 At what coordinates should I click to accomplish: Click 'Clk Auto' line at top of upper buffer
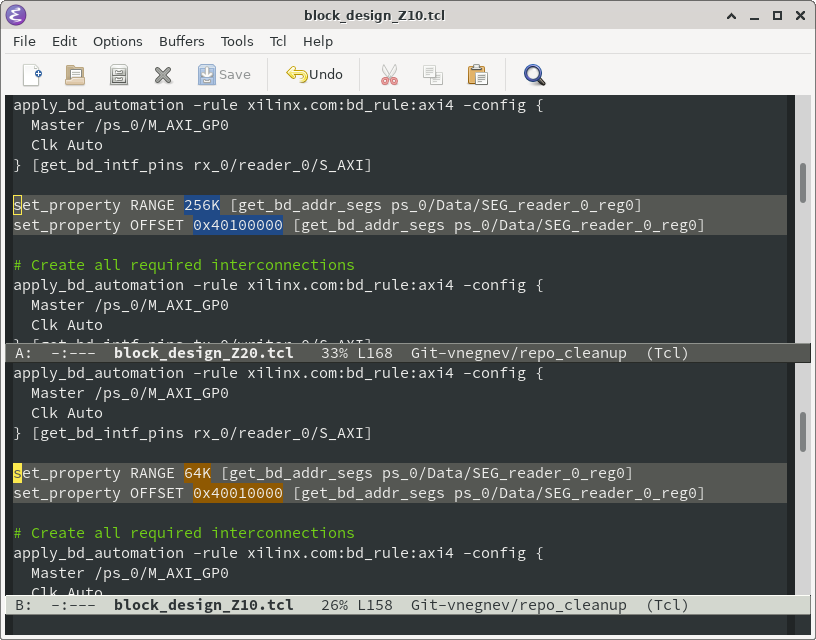coord(67,145)
